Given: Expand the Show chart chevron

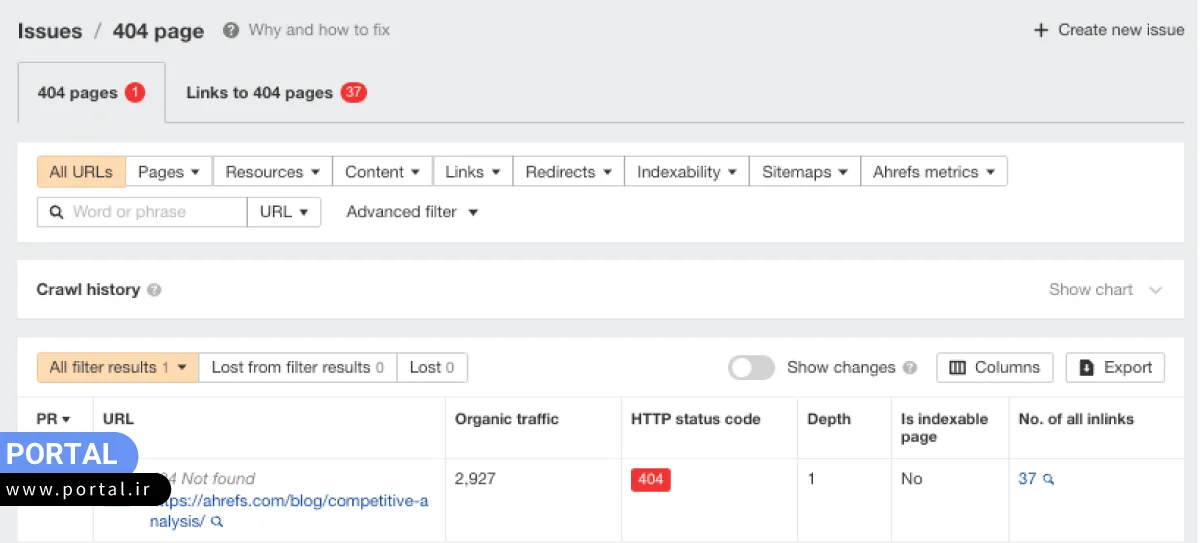Looking at the screenshot, I should (1156, 290).
